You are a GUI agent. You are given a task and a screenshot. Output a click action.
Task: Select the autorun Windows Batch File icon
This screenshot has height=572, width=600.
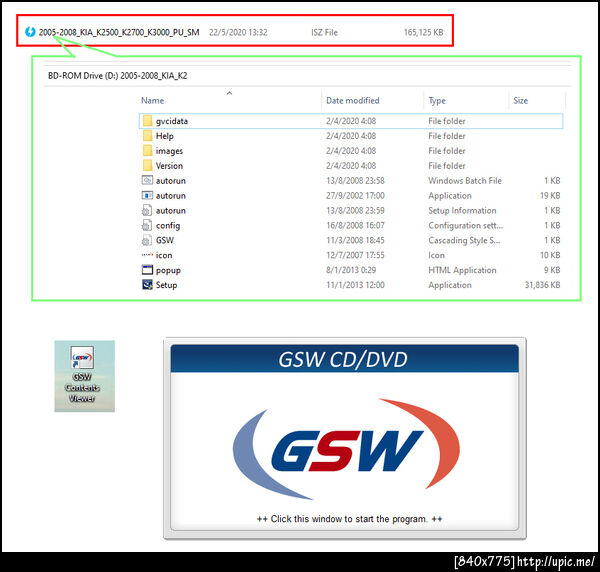147,180
